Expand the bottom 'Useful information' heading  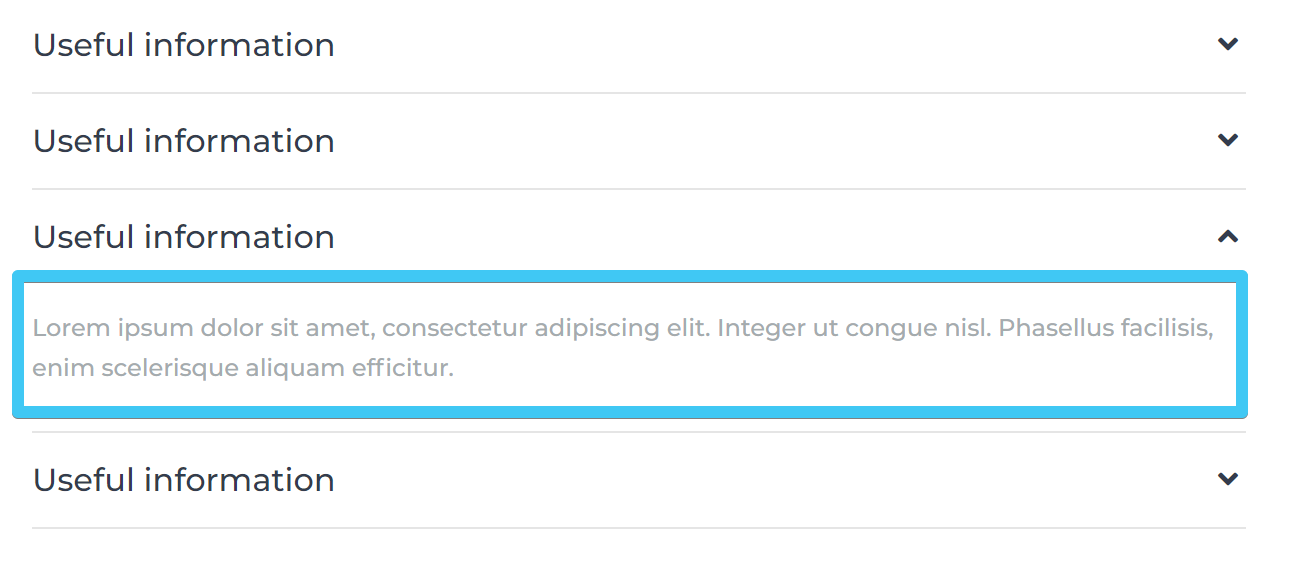(x=184, y=480)
